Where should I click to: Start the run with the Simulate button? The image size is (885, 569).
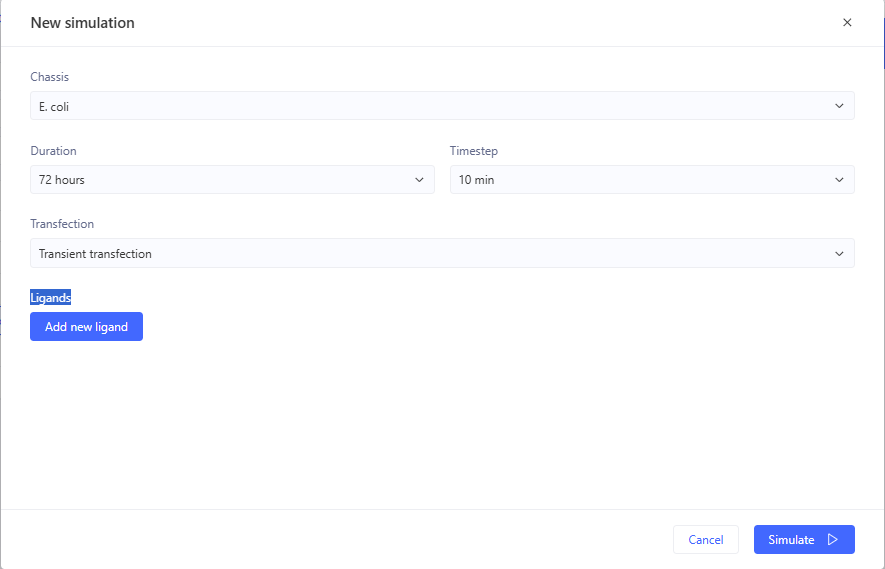click(x=804, y=540)
